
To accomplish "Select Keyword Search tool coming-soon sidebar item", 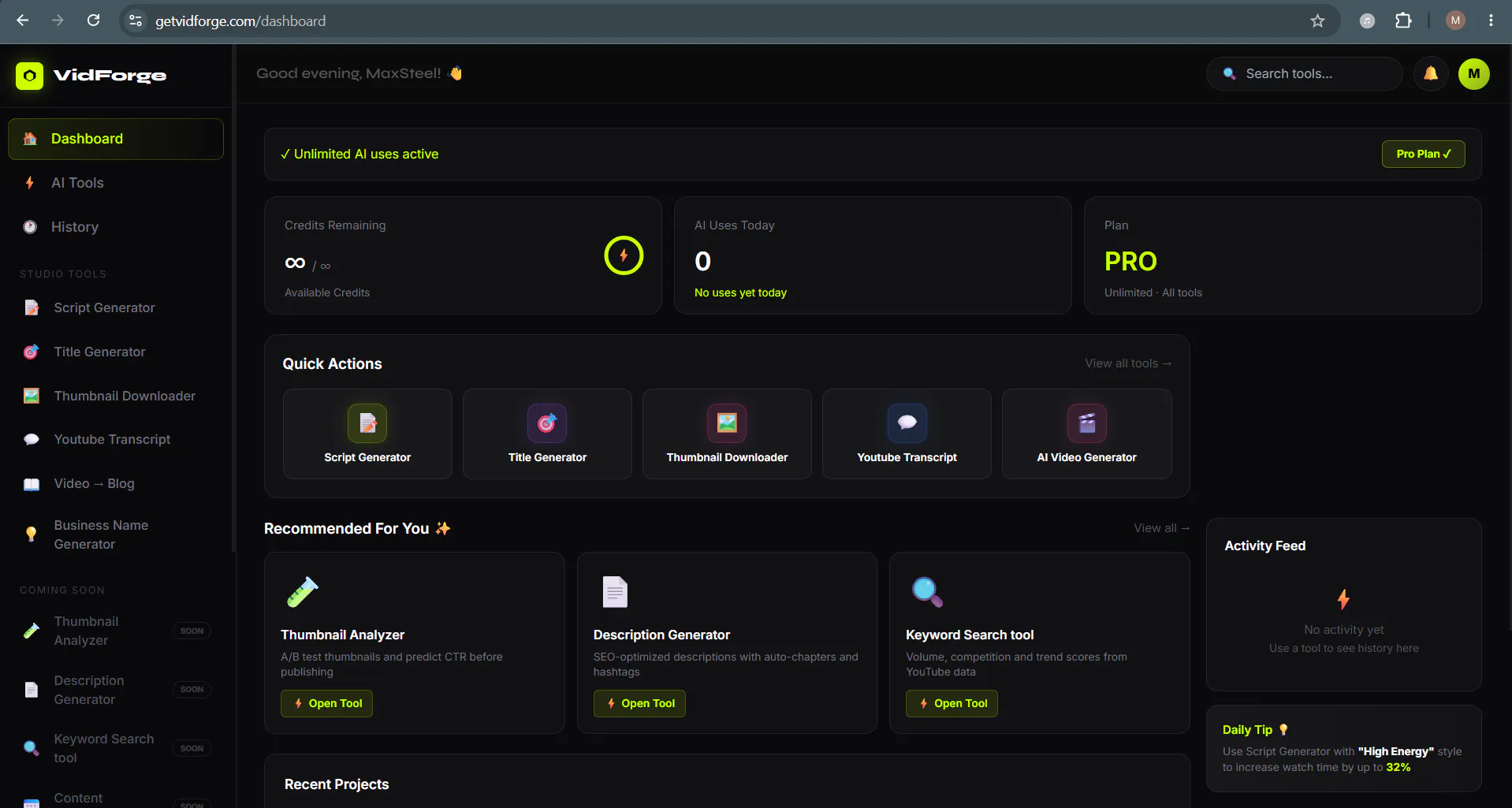I will tap(116, 748).
